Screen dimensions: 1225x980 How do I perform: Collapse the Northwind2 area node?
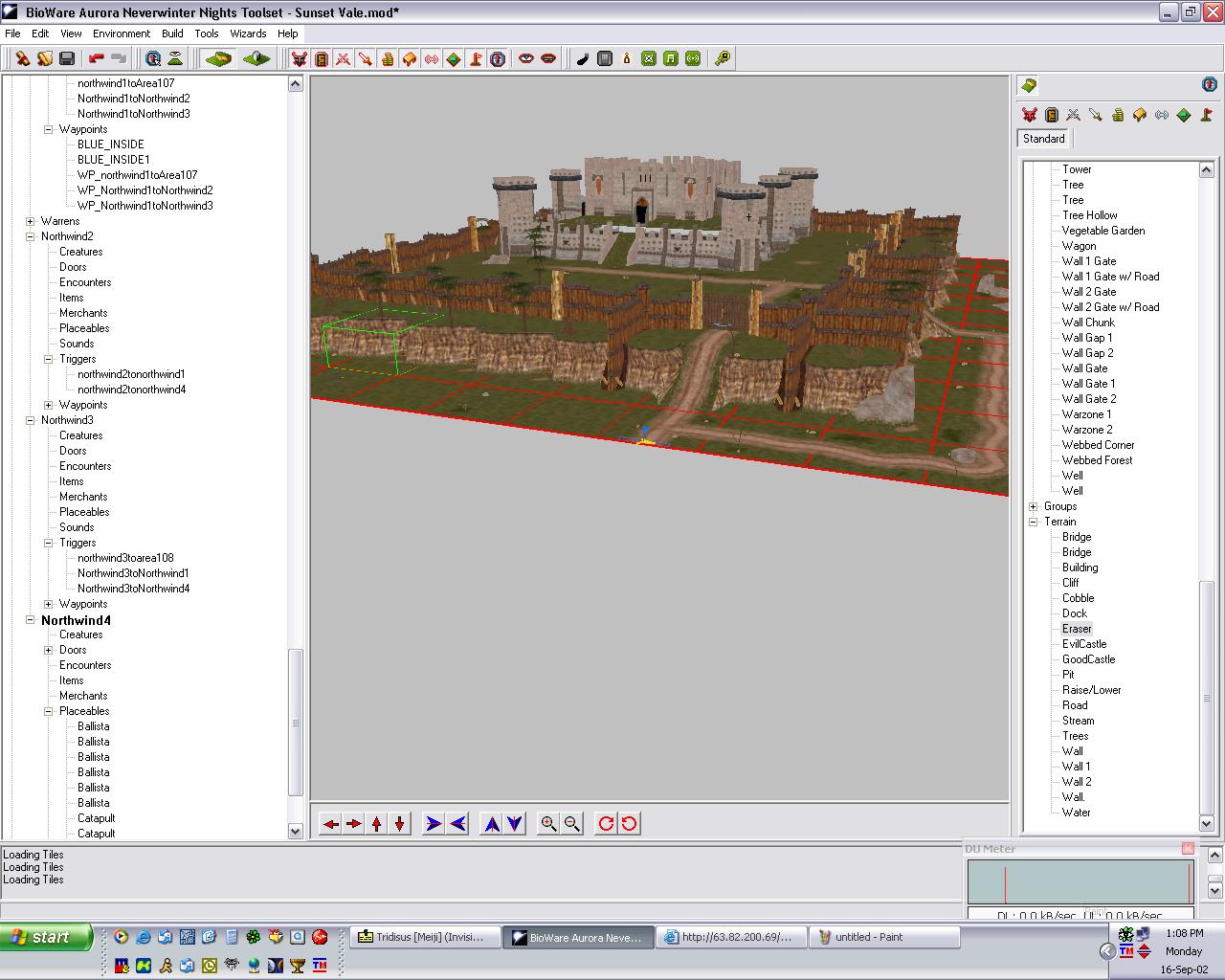tap(31, 236)
